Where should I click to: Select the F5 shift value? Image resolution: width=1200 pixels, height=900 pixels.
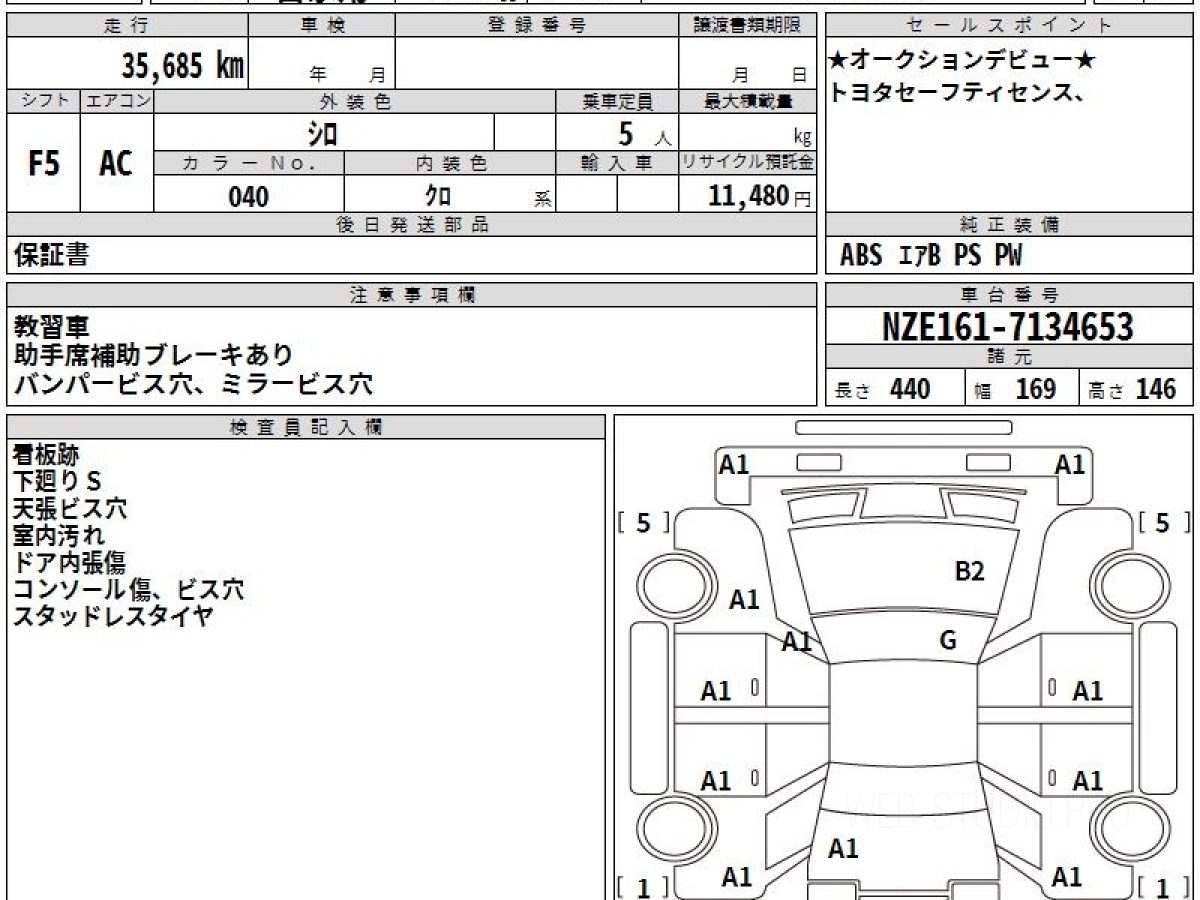pyautogui.click(x=43, y=164)
